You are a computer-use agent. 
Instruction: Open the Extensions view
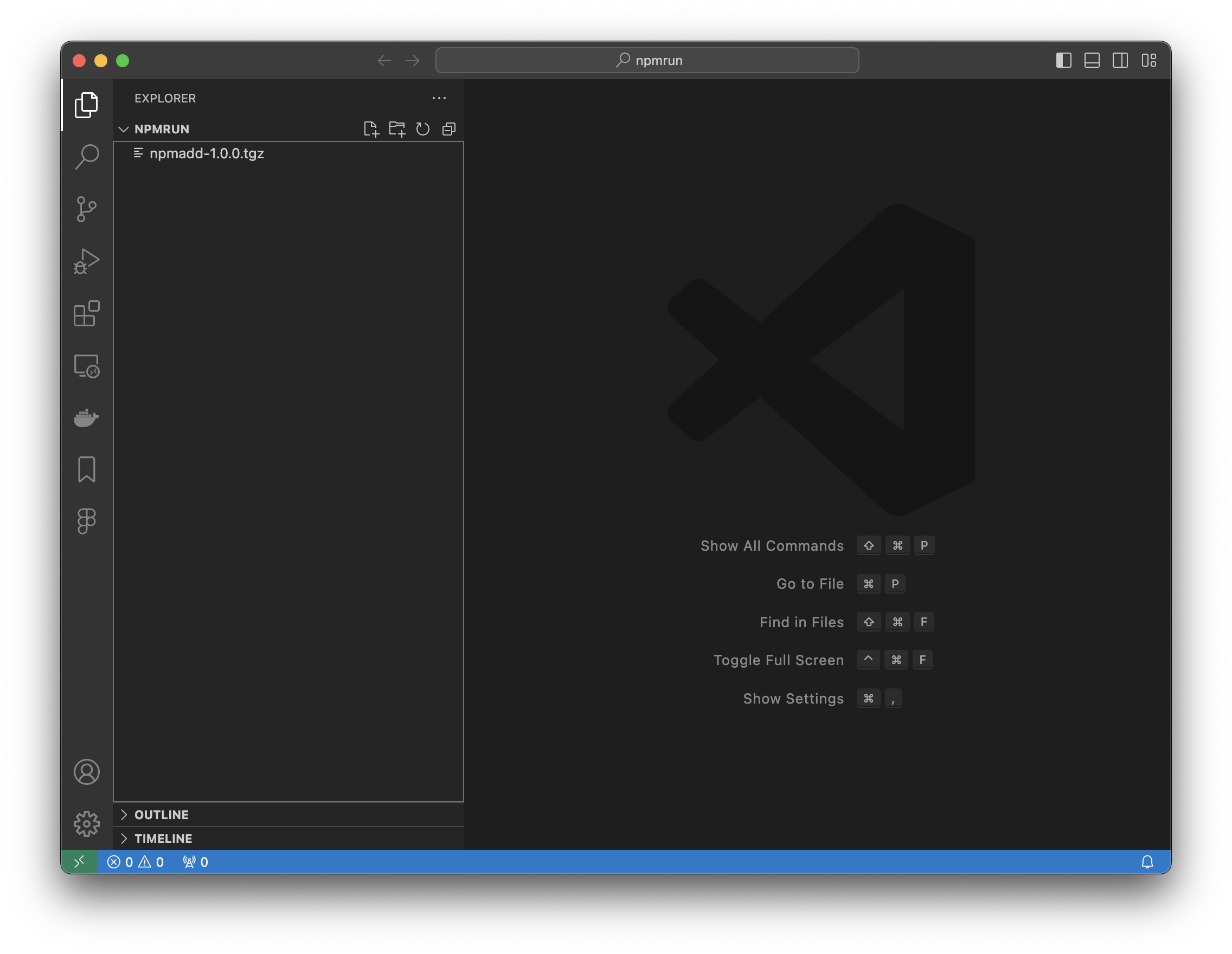click(86, 313)
